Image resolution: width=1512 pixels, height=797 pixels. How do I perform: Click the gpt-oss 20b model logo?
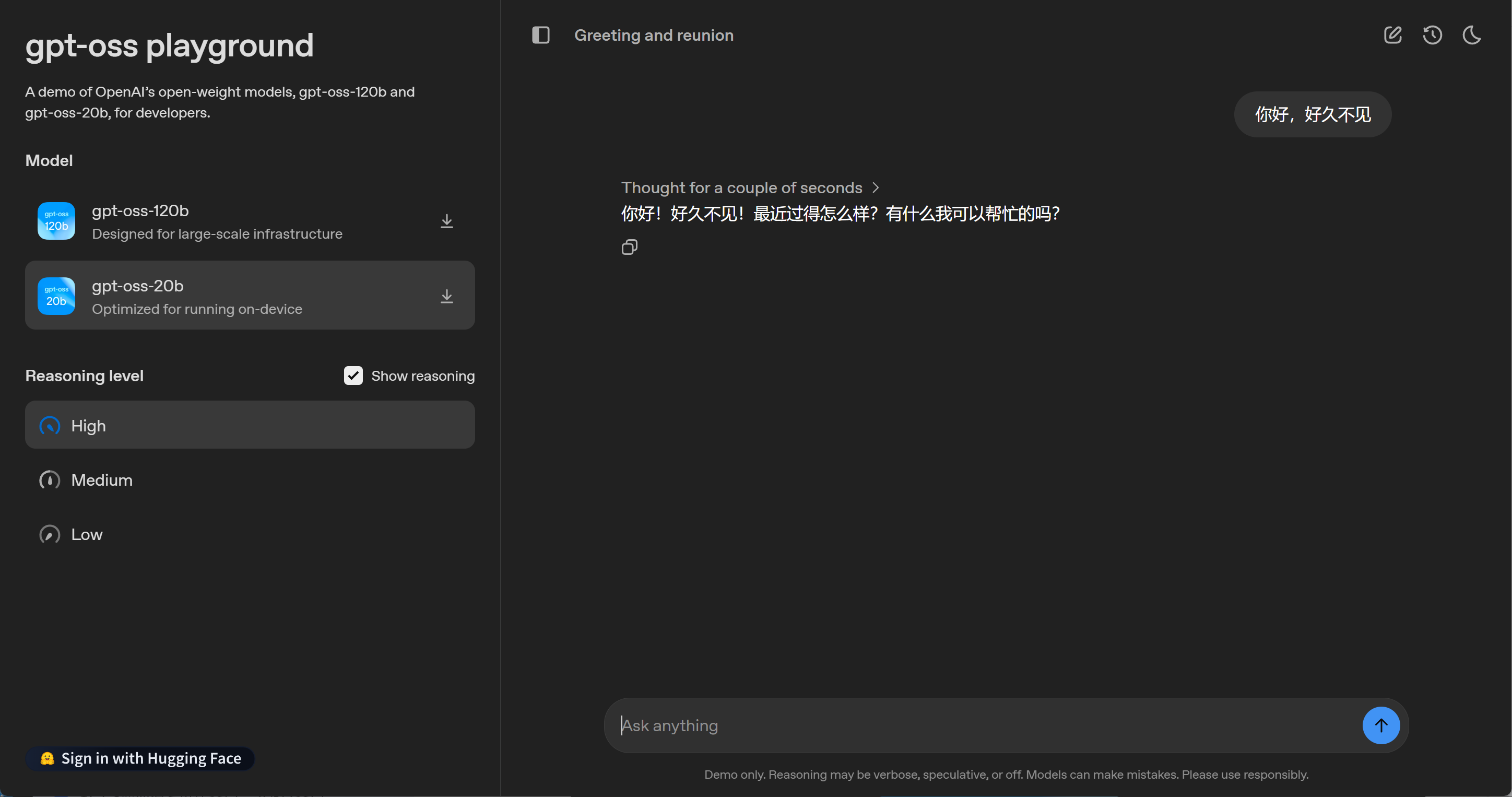(56, 296)
